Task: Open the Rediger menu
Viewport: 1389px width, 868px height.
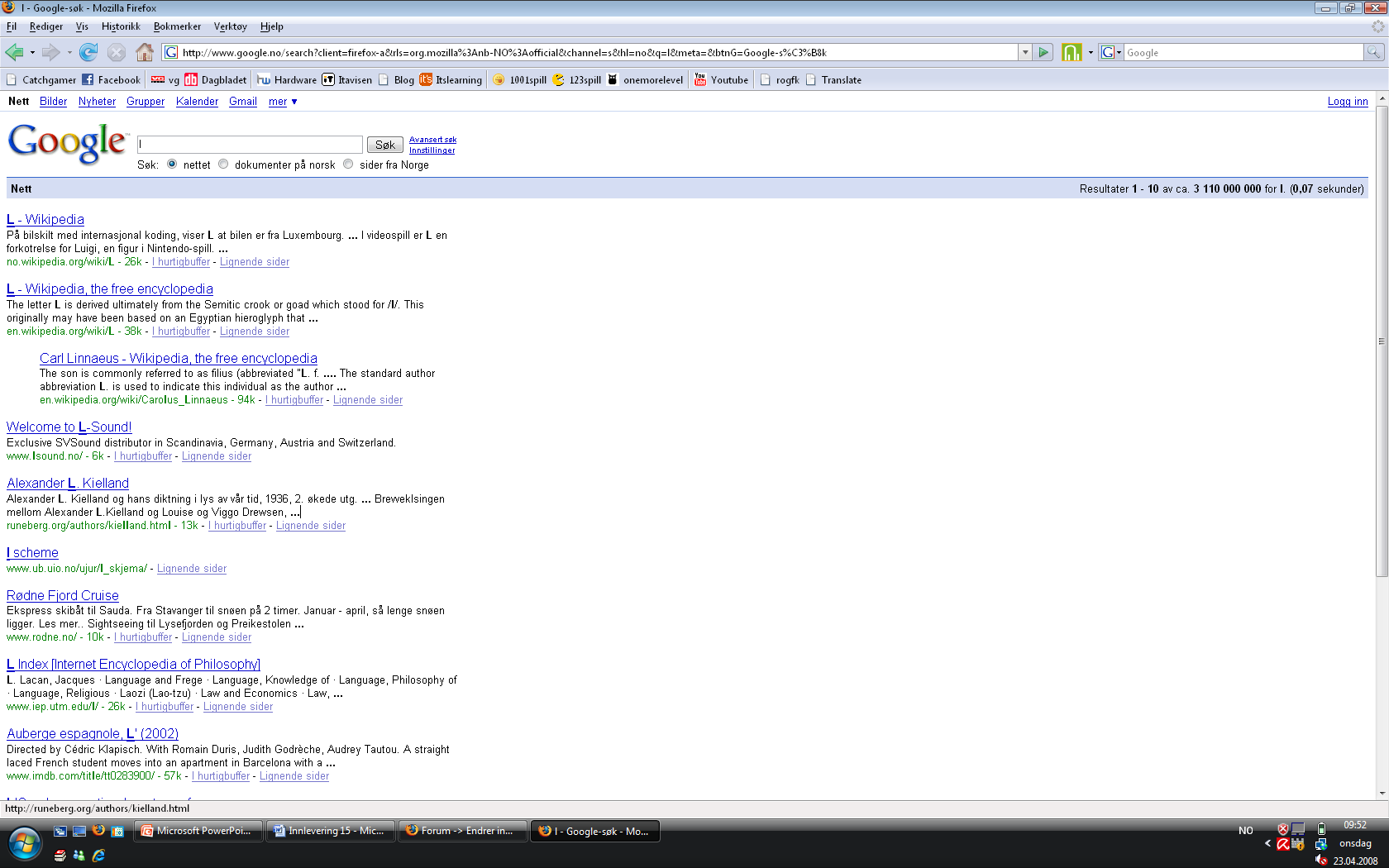Action: [x=45, y=26]
